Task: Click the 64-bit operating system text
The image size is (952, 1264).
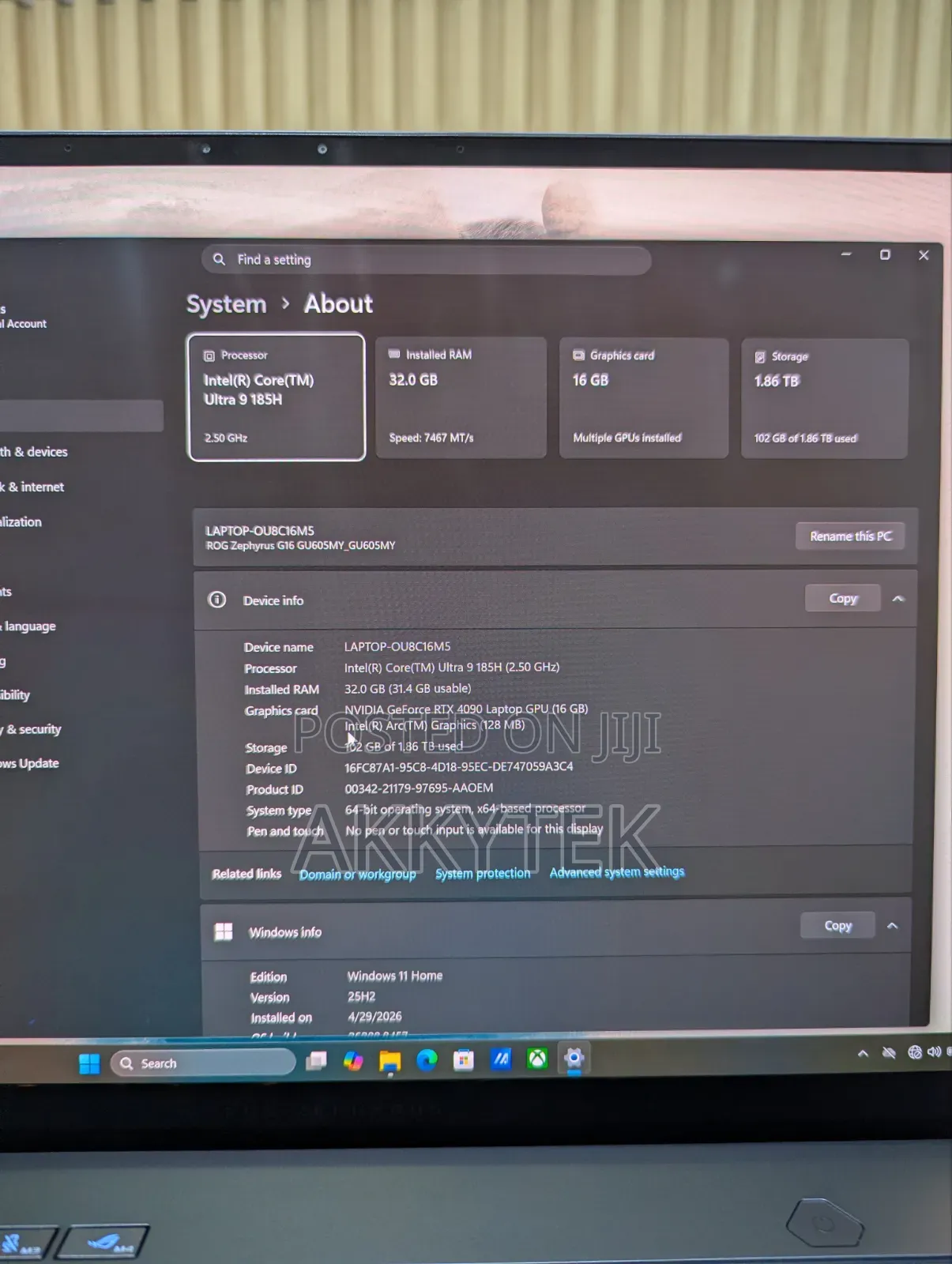Action: coord(465,809)
